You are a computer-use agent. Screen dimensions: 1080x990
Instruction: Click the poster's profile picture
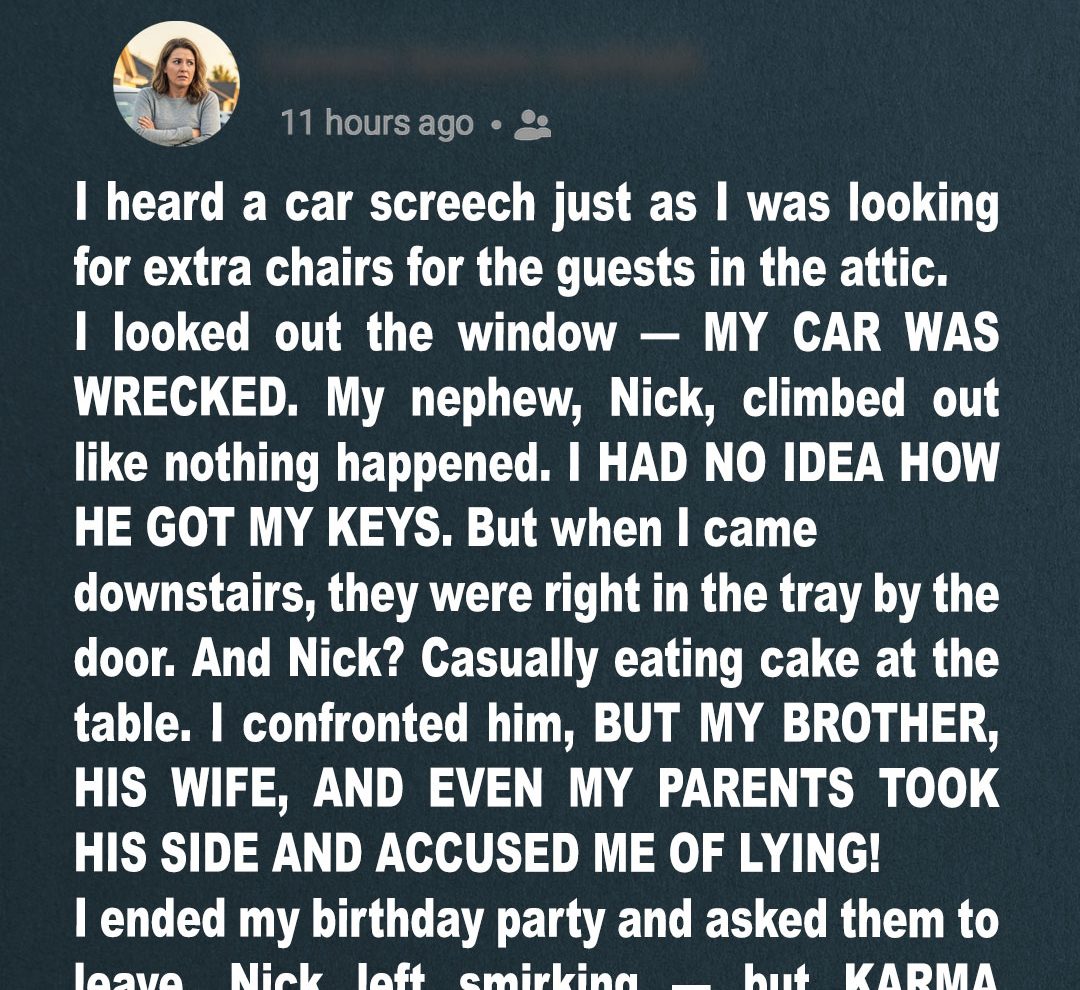click(x=176, y=83)
